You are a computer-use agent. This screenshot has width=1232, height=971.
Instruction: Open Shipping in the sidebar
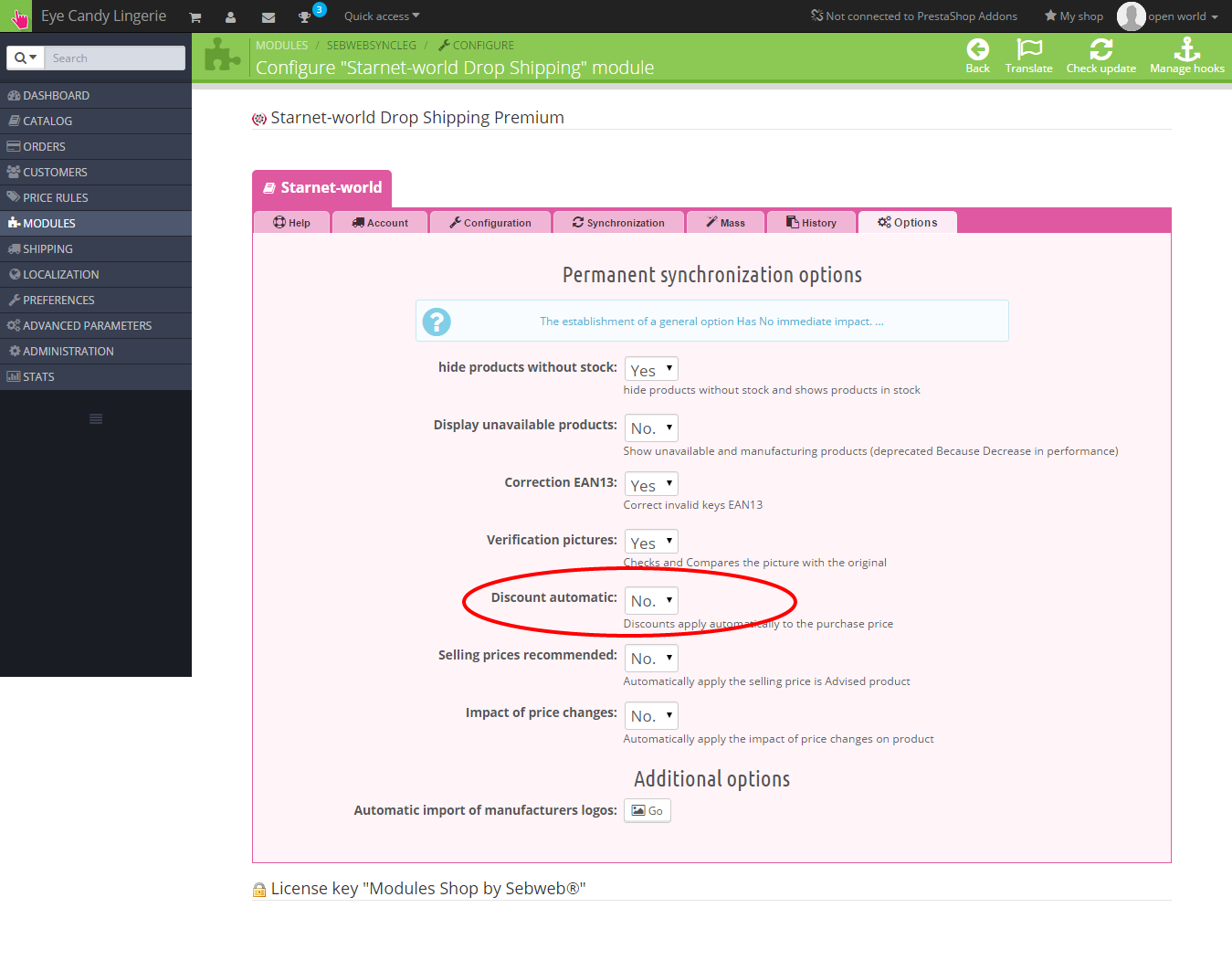[96, 248]
